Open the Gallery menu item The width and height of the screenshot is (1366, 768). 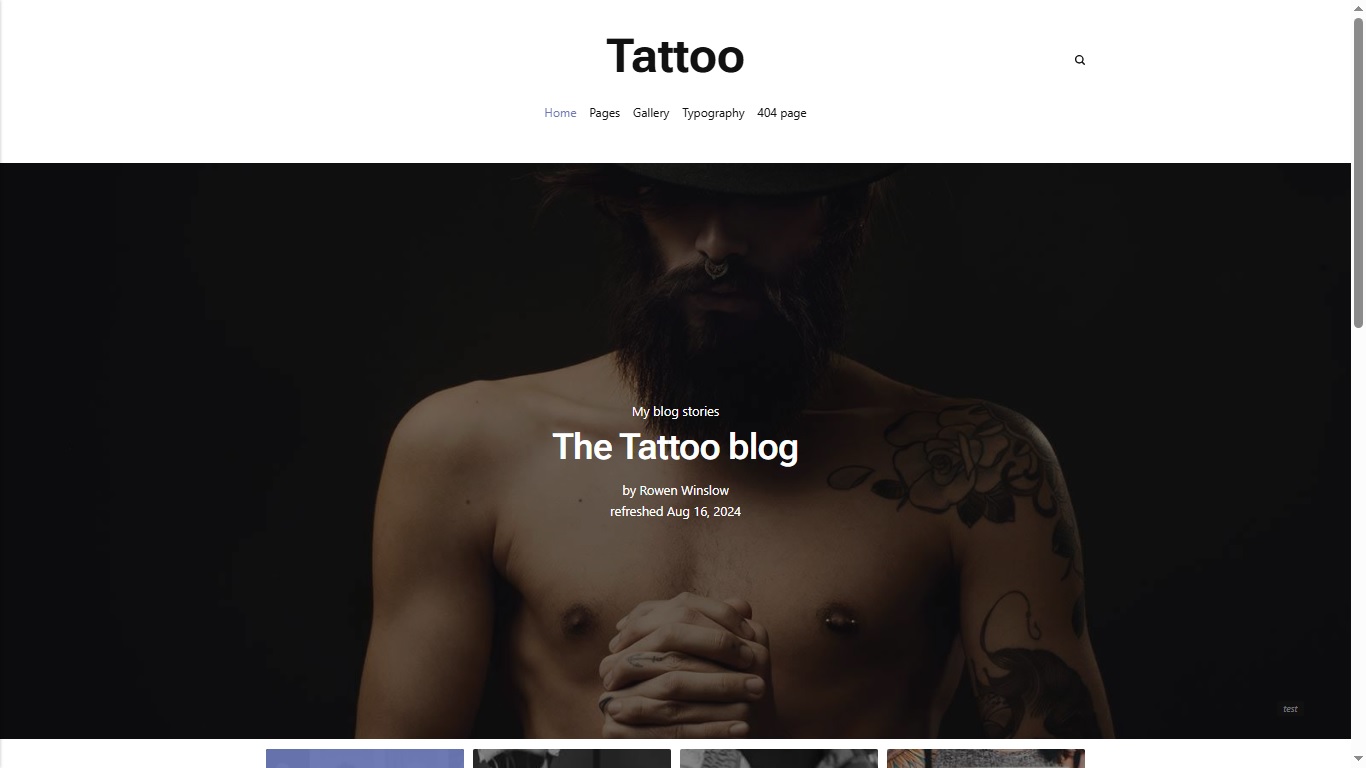coord(651,113)
